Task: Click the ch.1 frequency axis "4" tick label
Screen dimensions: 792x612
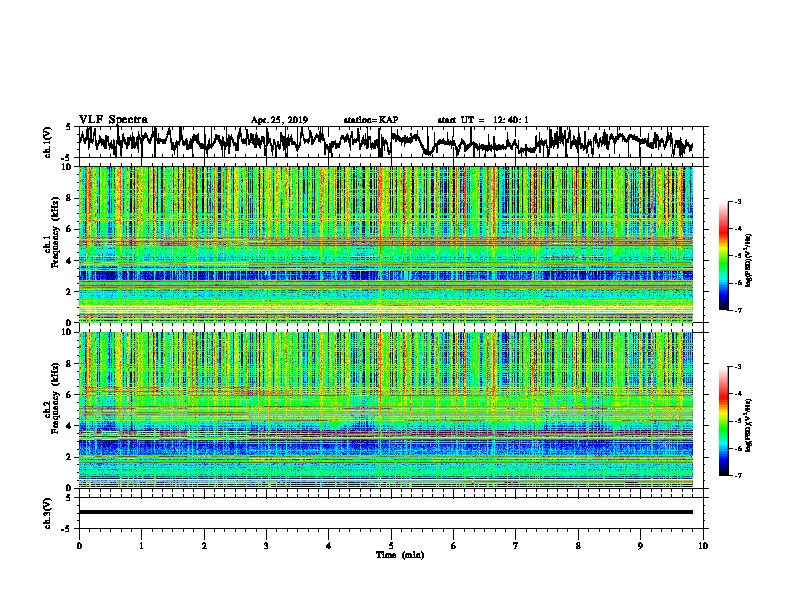Action: coord(70,261)
